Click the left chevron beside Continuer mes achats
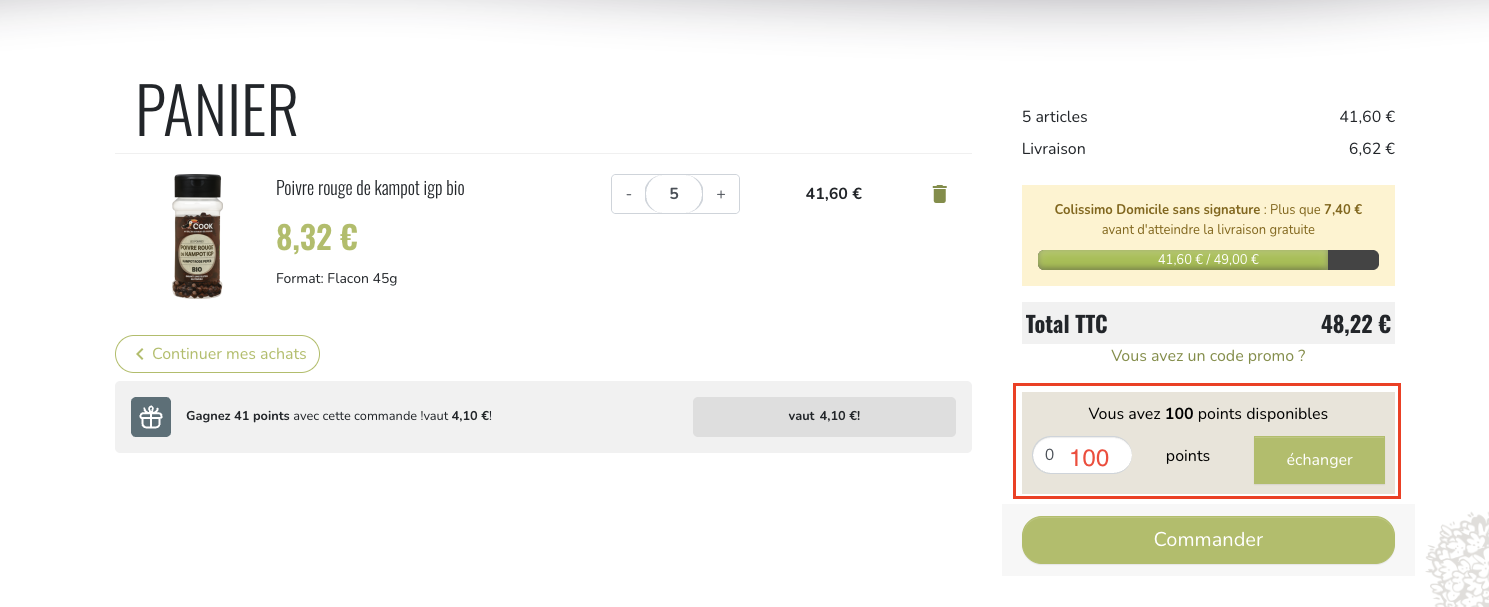This screenshot has width=1489, height=607. pos(140,354)
